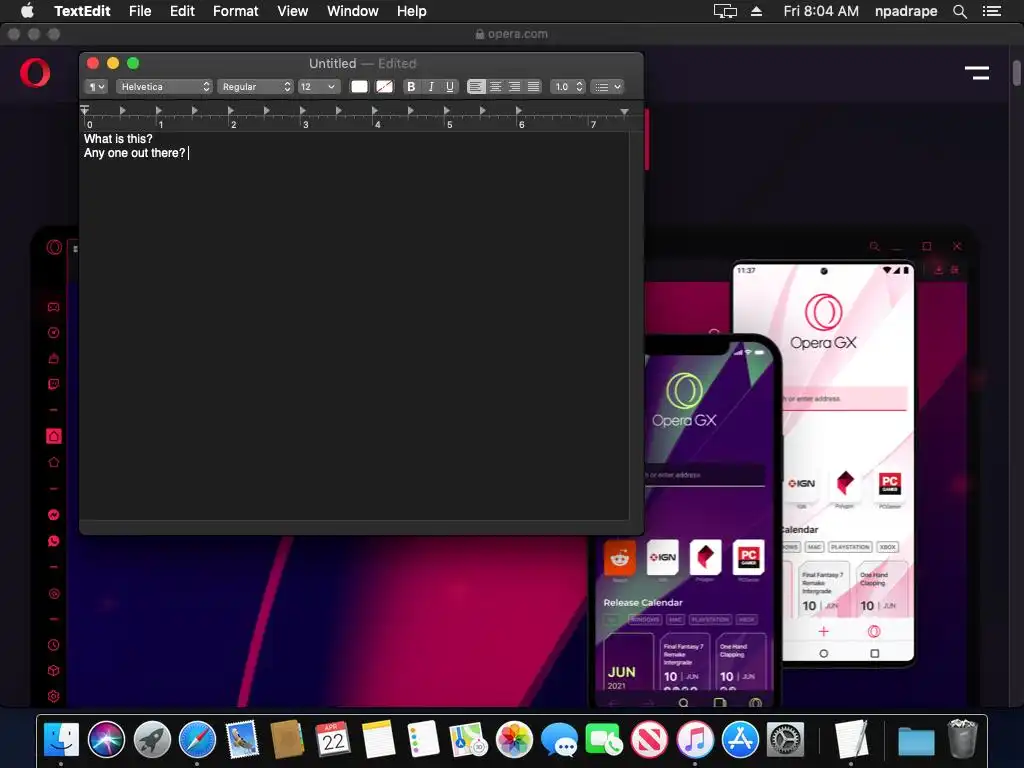Open the text color swatch

[x=359, y=87]
